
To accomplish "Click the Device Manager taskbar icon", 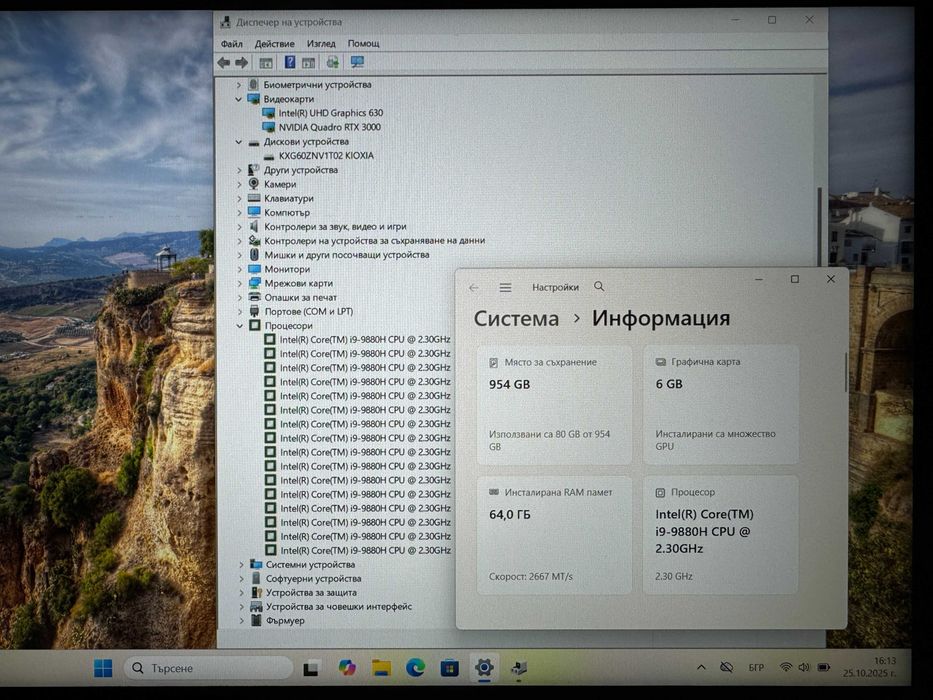I will pyautogui.click(x=519, y=668).
